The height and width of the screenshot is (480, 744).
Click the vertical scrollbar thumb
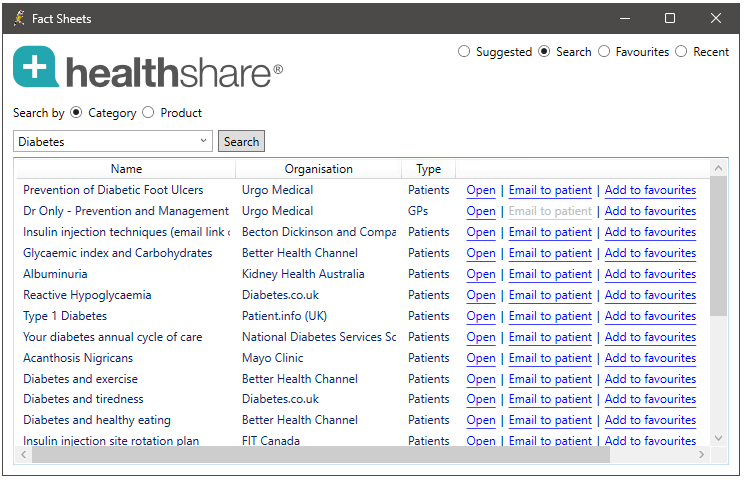pos(718,246)
